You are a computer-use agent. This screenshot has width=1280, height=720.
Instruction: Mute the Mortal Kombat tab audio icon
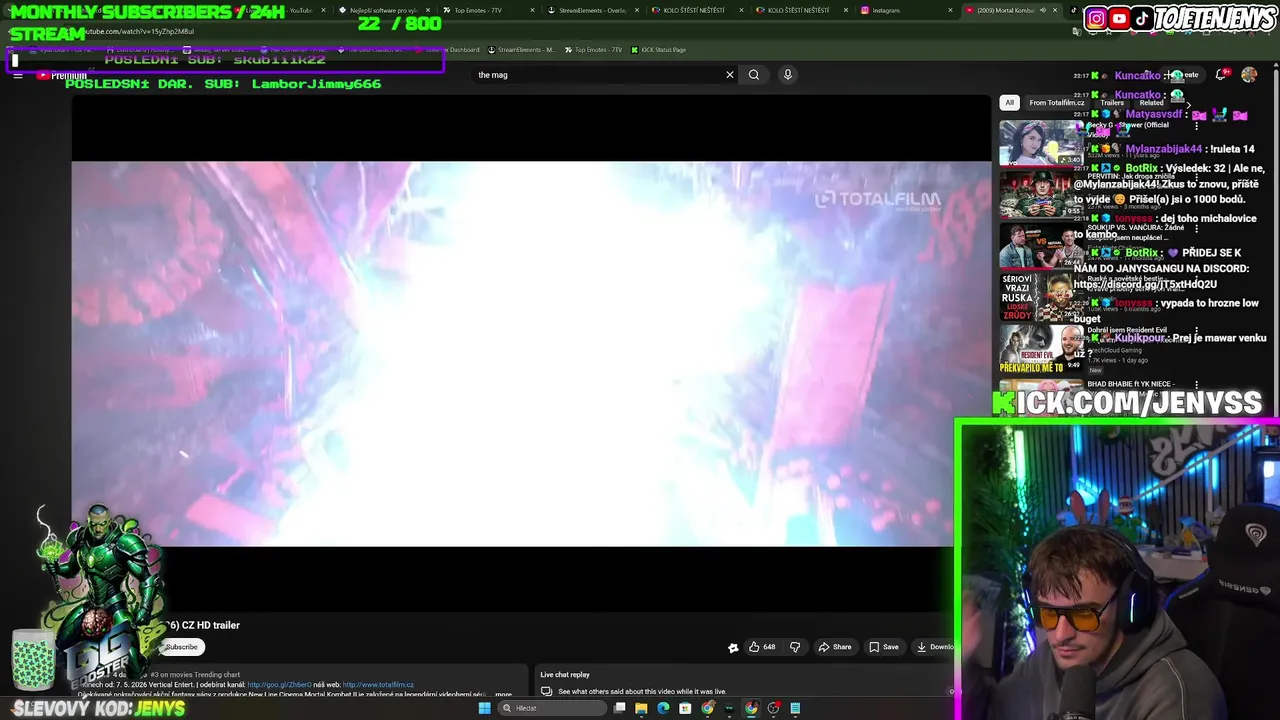pyautogui.click(x=1043, y=10)
